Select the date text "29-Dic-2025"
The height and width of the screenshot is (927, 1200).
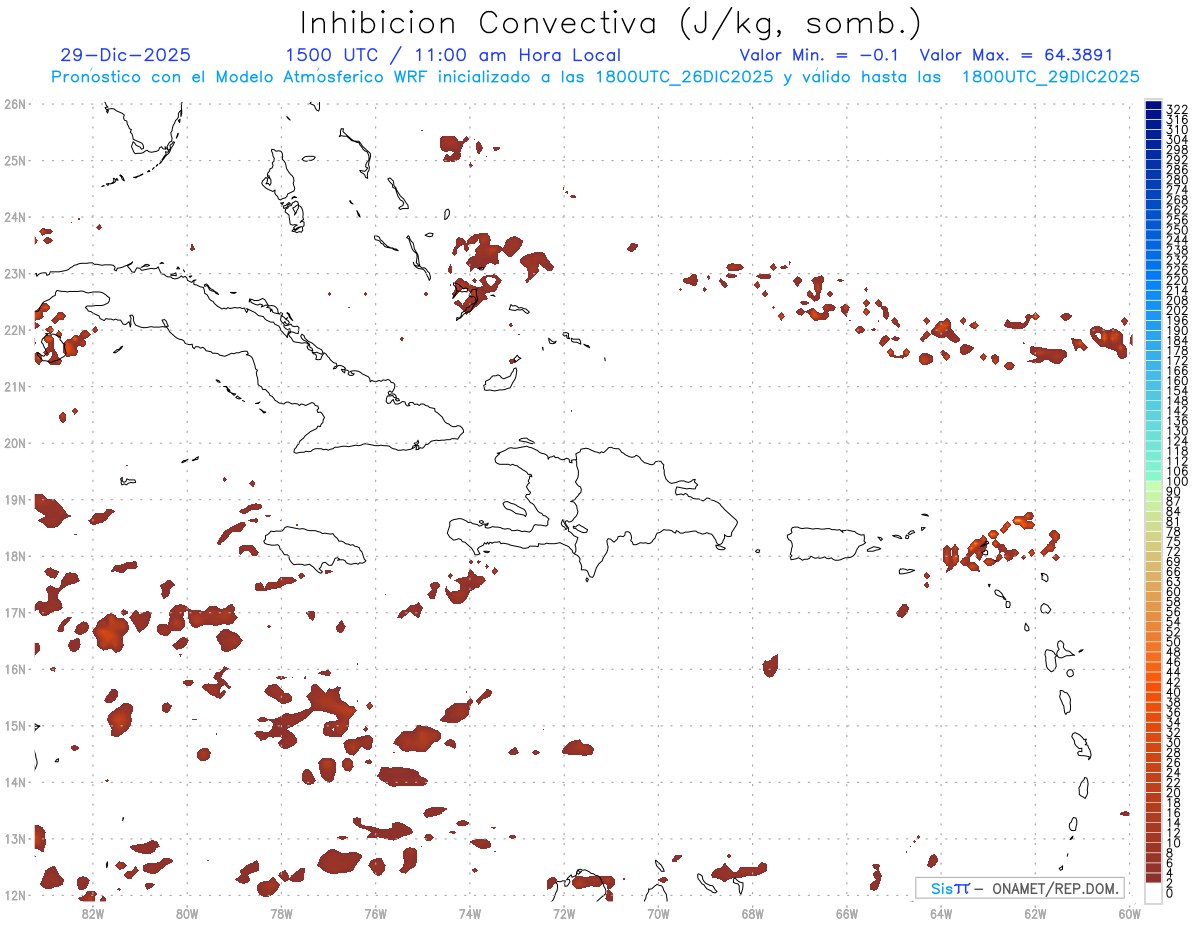point(125,56)
